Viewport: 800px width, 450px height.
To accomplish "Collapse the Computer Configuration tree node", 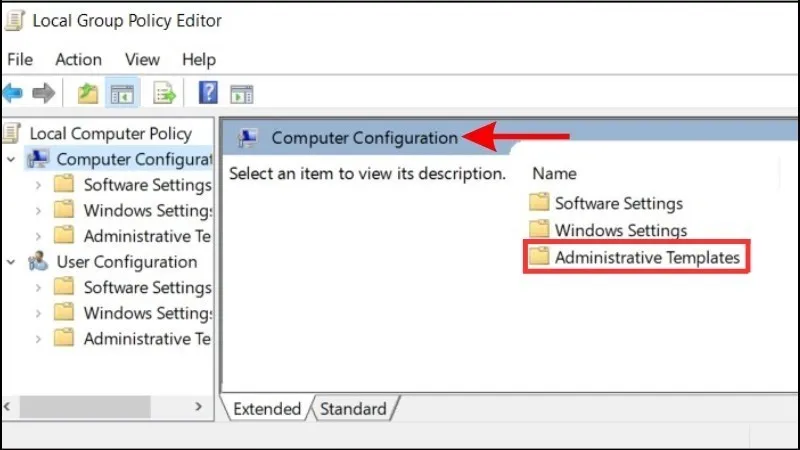I will tap(11, 160).
